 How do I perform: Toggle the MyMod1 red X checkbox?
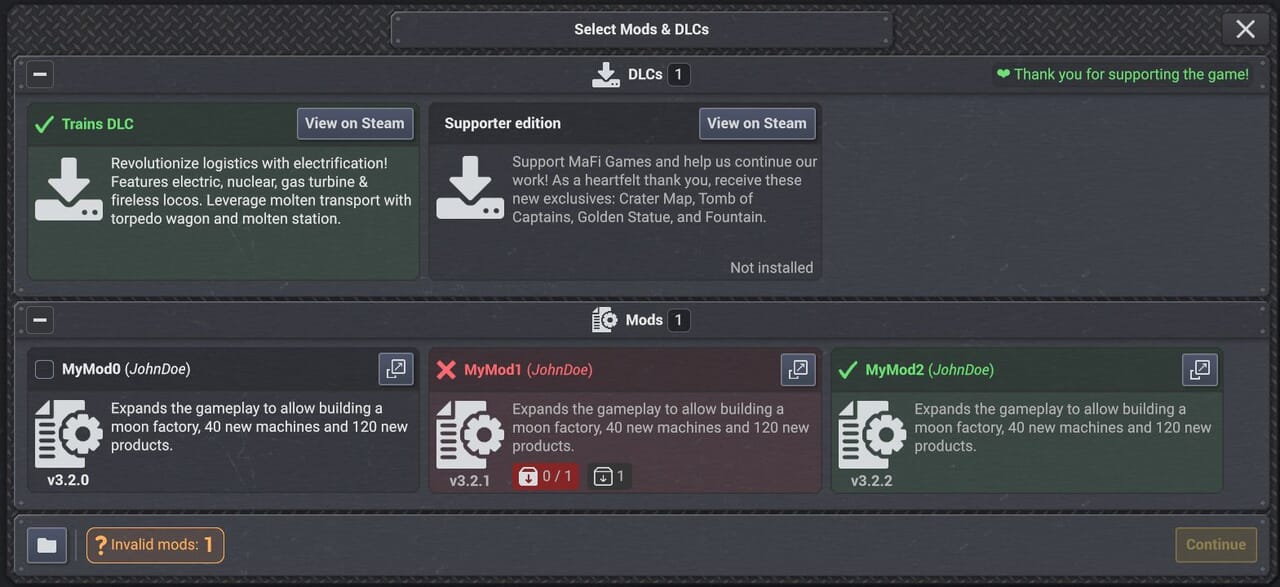[x=446, y=370]
